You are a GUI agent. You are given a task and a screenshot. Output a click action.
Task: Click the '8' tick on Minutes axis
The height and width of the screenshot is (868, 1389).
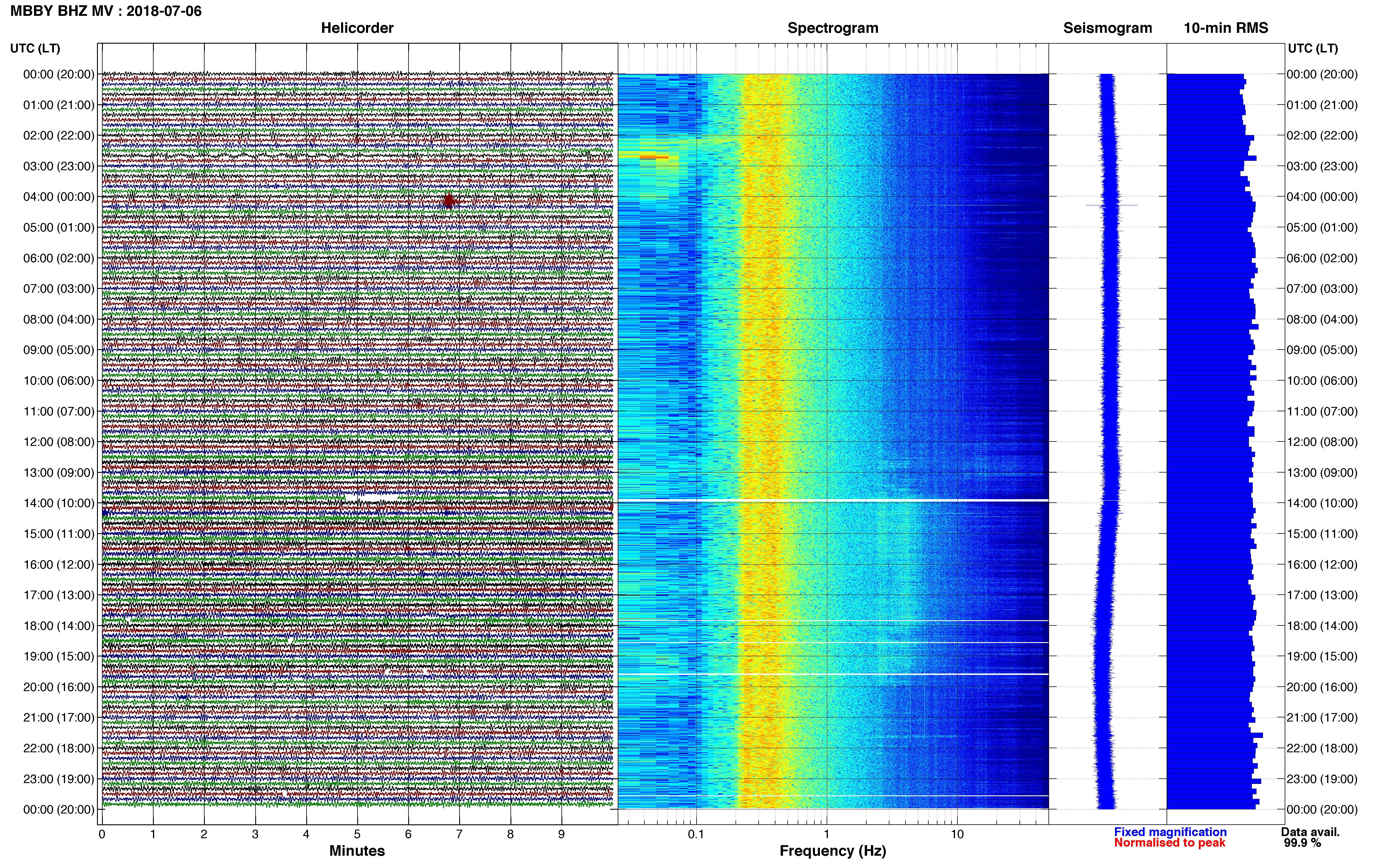coord(510,834)
